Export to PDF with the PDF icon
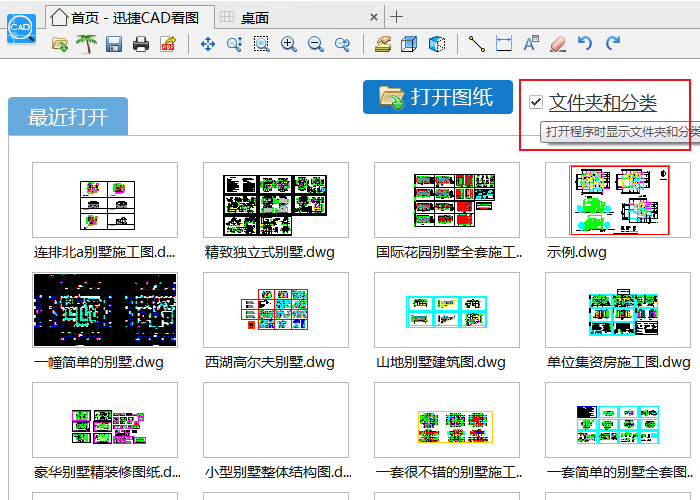Viewport: 700px width, 500px height. 168,44
